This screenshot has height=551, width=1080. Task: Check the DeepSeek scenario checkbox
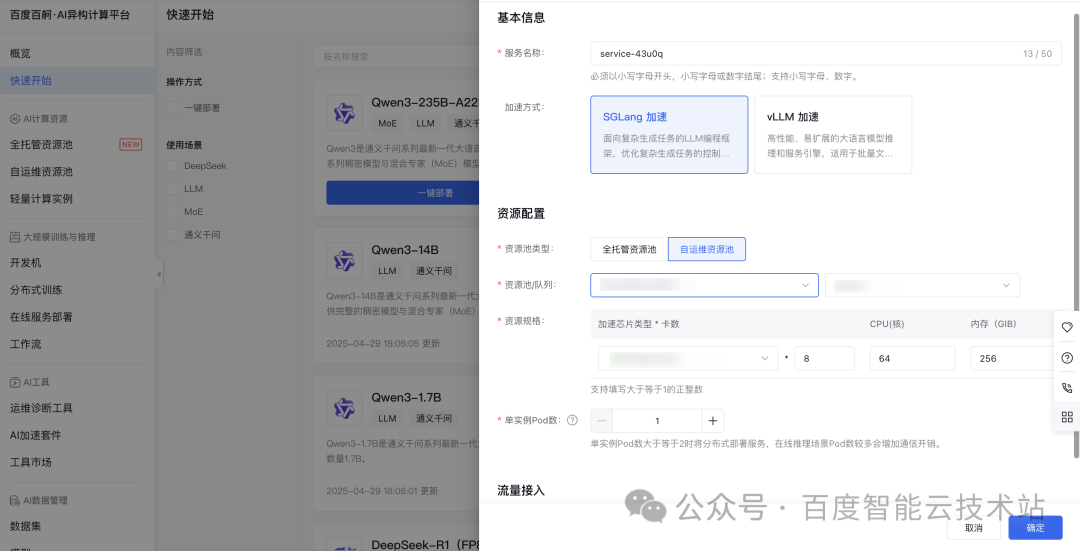coord(172,166)
